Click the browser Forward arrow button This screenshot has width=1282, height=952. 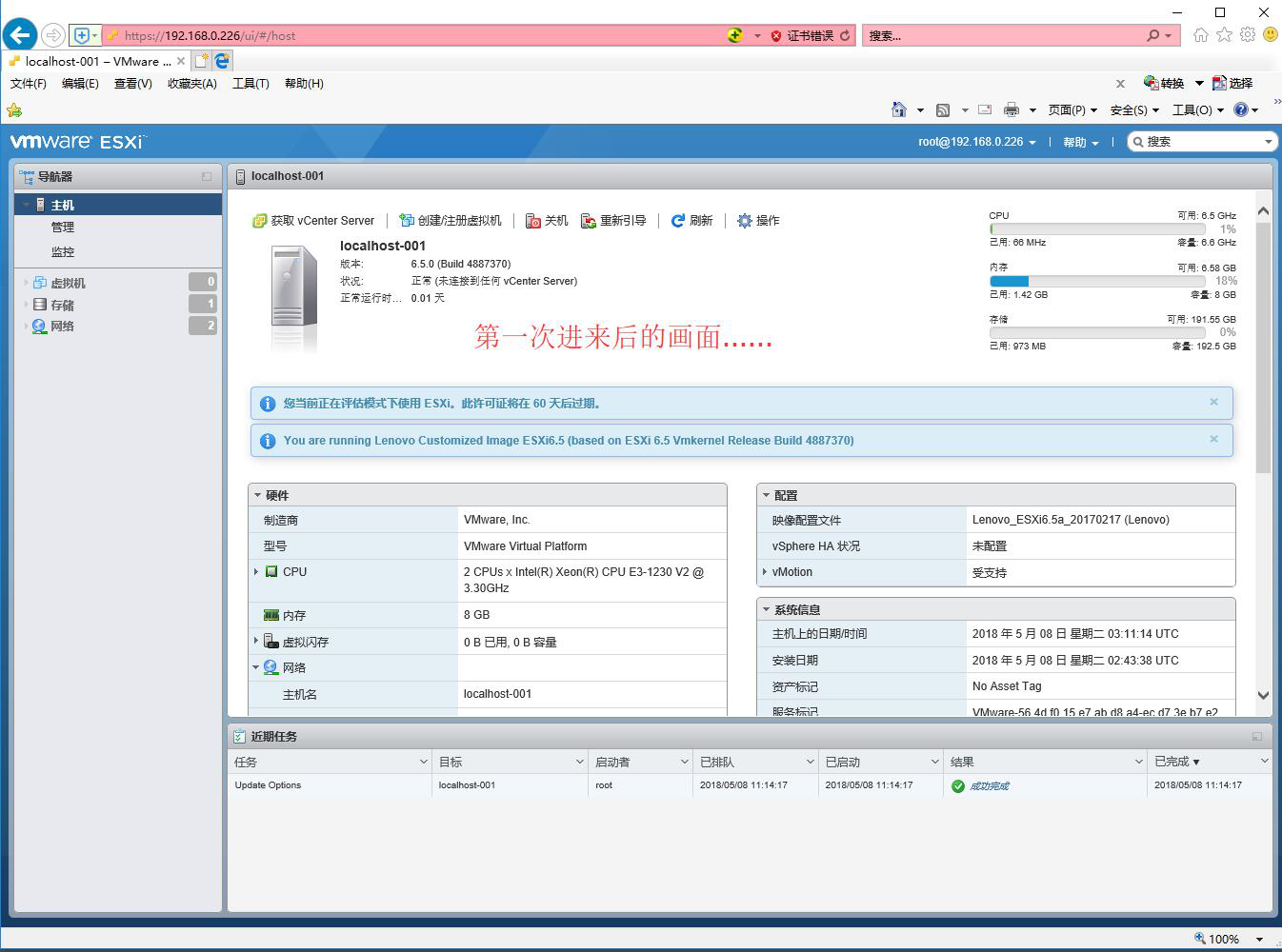tap(53, 35)
